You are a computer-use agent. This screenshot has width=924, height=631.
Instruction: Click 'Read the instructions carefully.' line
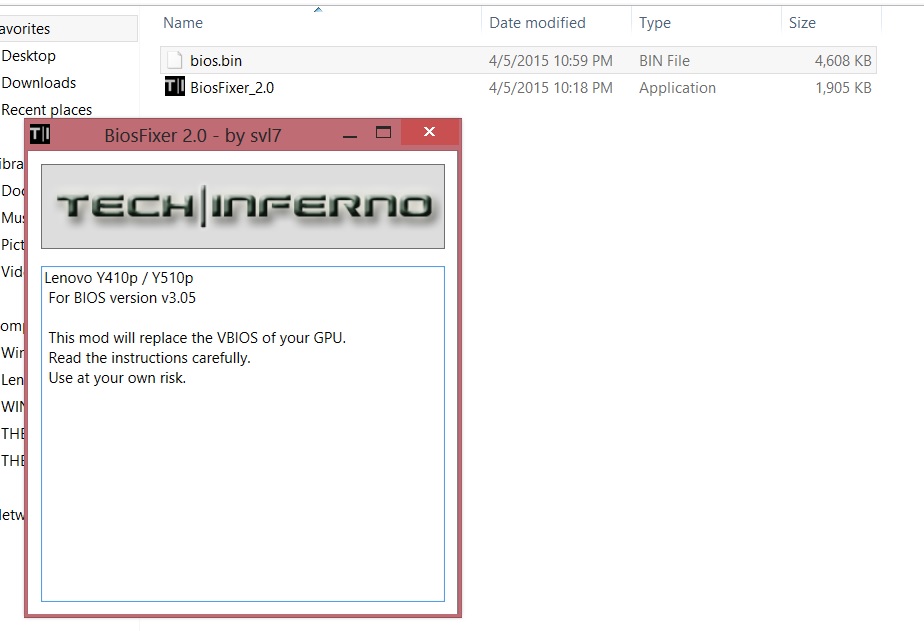tap(149, 358)
